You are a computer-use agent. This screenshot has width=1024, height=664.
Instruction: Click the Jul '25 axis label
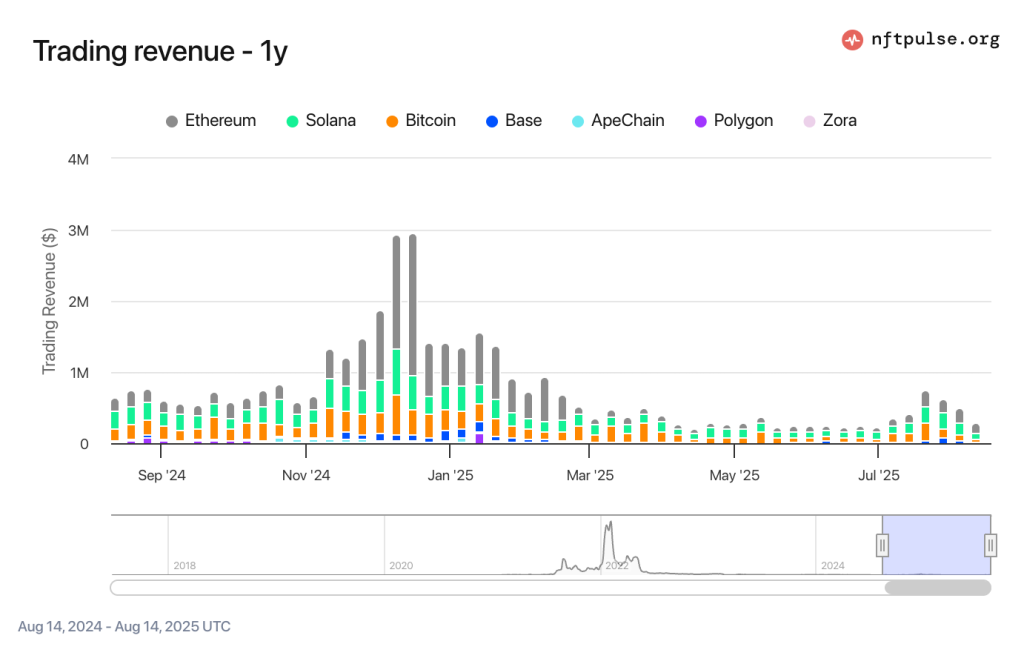(878, 475)
